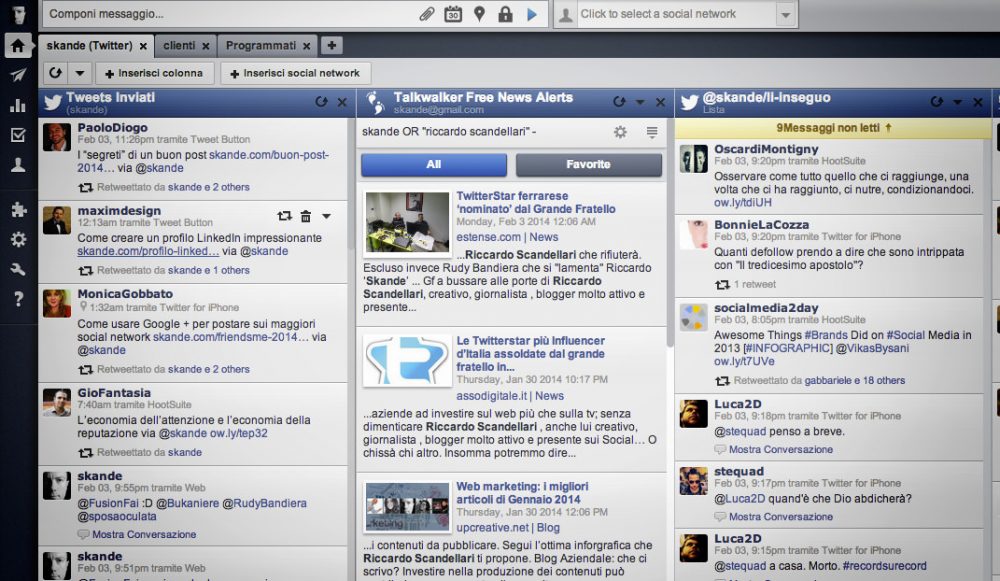1000x581 pixels.
Task: Open thumbnail of TwitterStar ferrarese article
Action: point(407,223)
